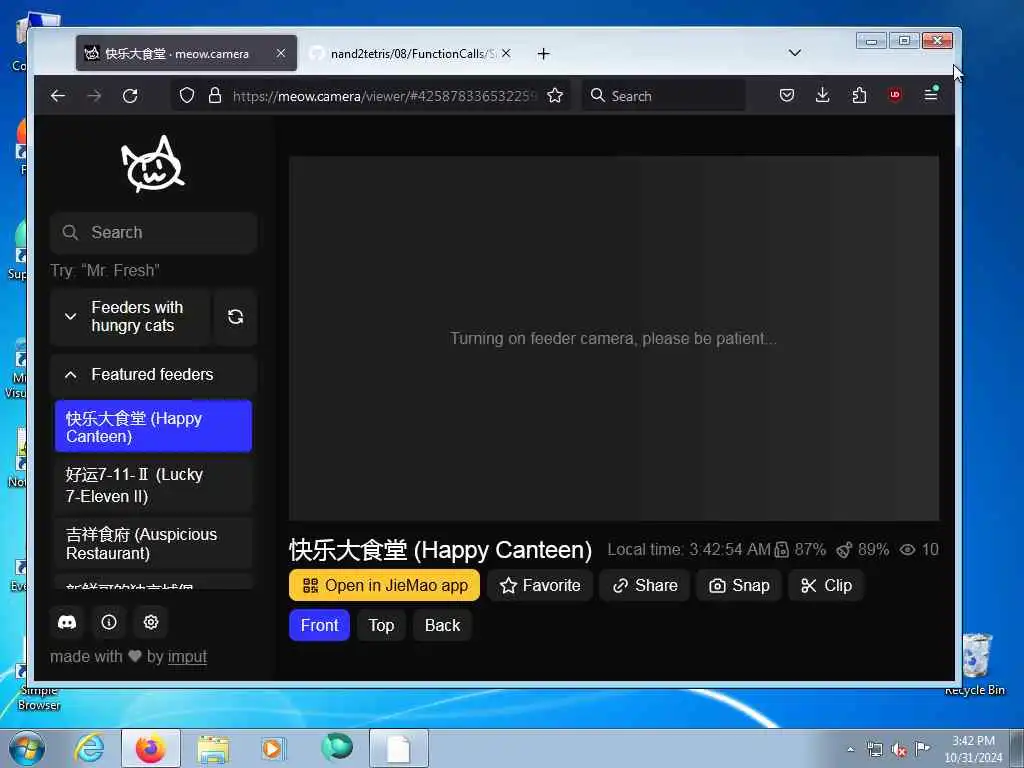The height and width of the screenshot is (768, 1024).
Task: Clip the feeder video
Action: click(x=826, y=586)
